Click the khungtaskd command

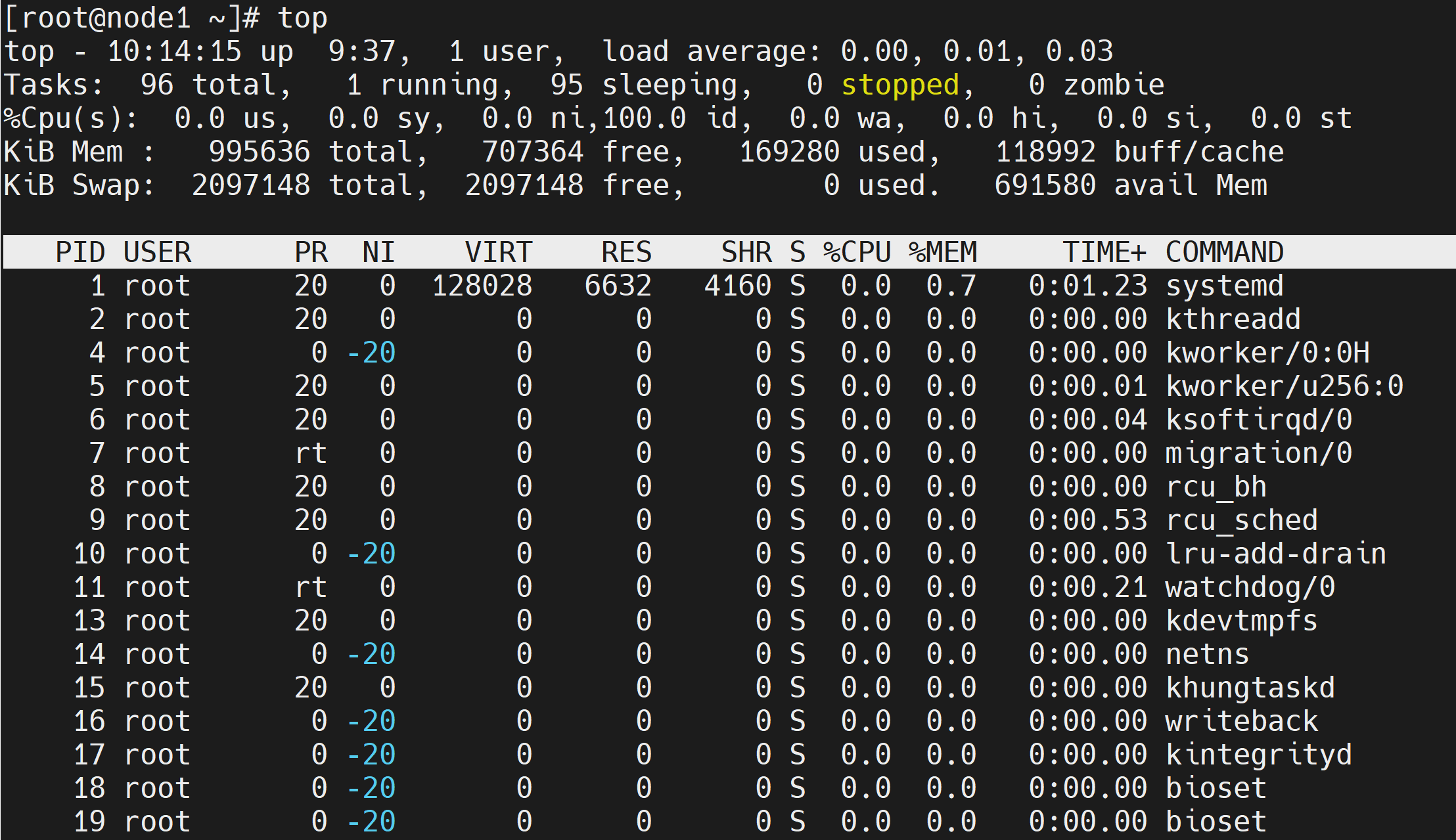point(1250,688)
